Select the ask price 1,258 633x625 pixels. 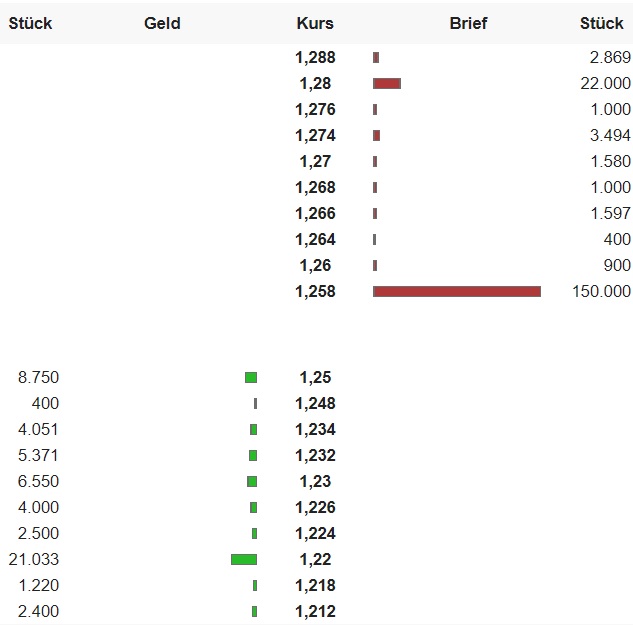coord(315,291)
